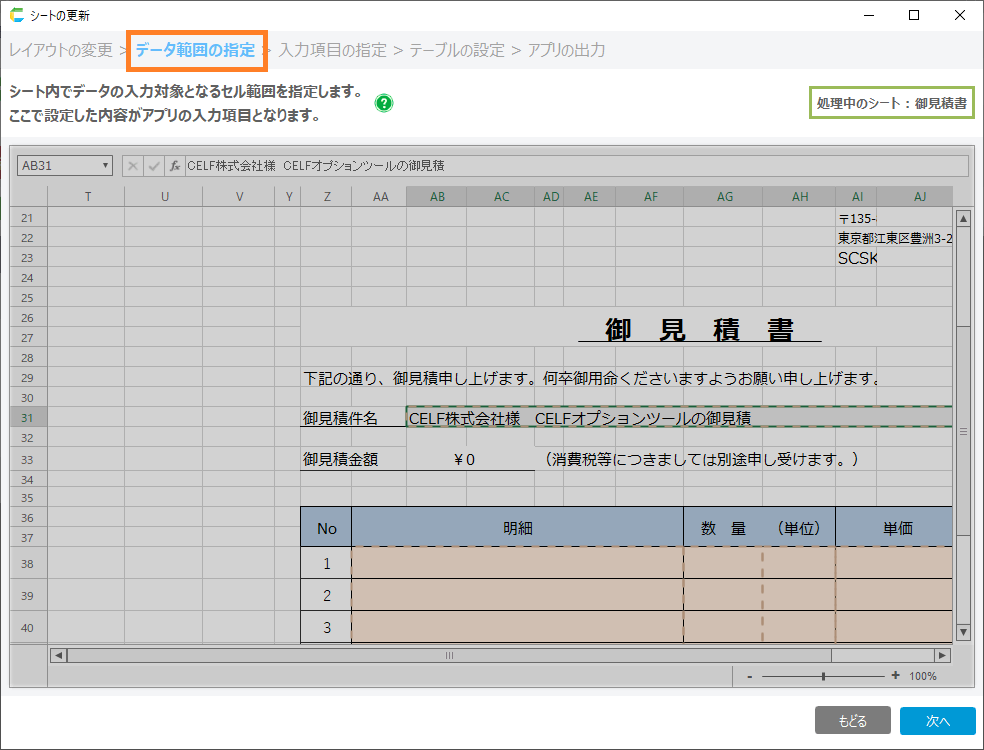The height and width of the screenshot is (750, 984).
Task: Select column header AG
Action: 725,197
